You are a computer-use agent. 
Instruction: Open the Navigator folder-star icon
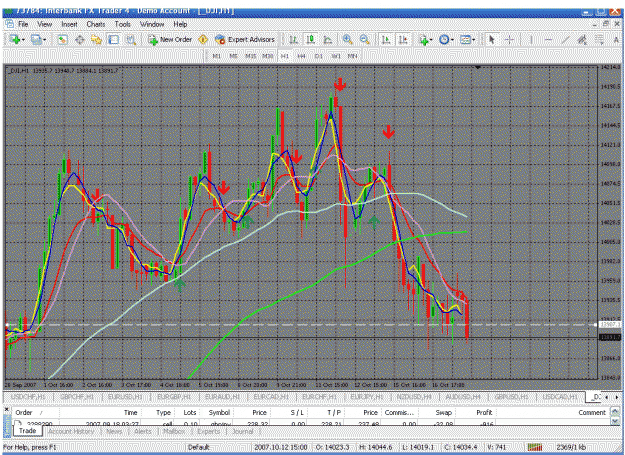click(x=96, y=39)
